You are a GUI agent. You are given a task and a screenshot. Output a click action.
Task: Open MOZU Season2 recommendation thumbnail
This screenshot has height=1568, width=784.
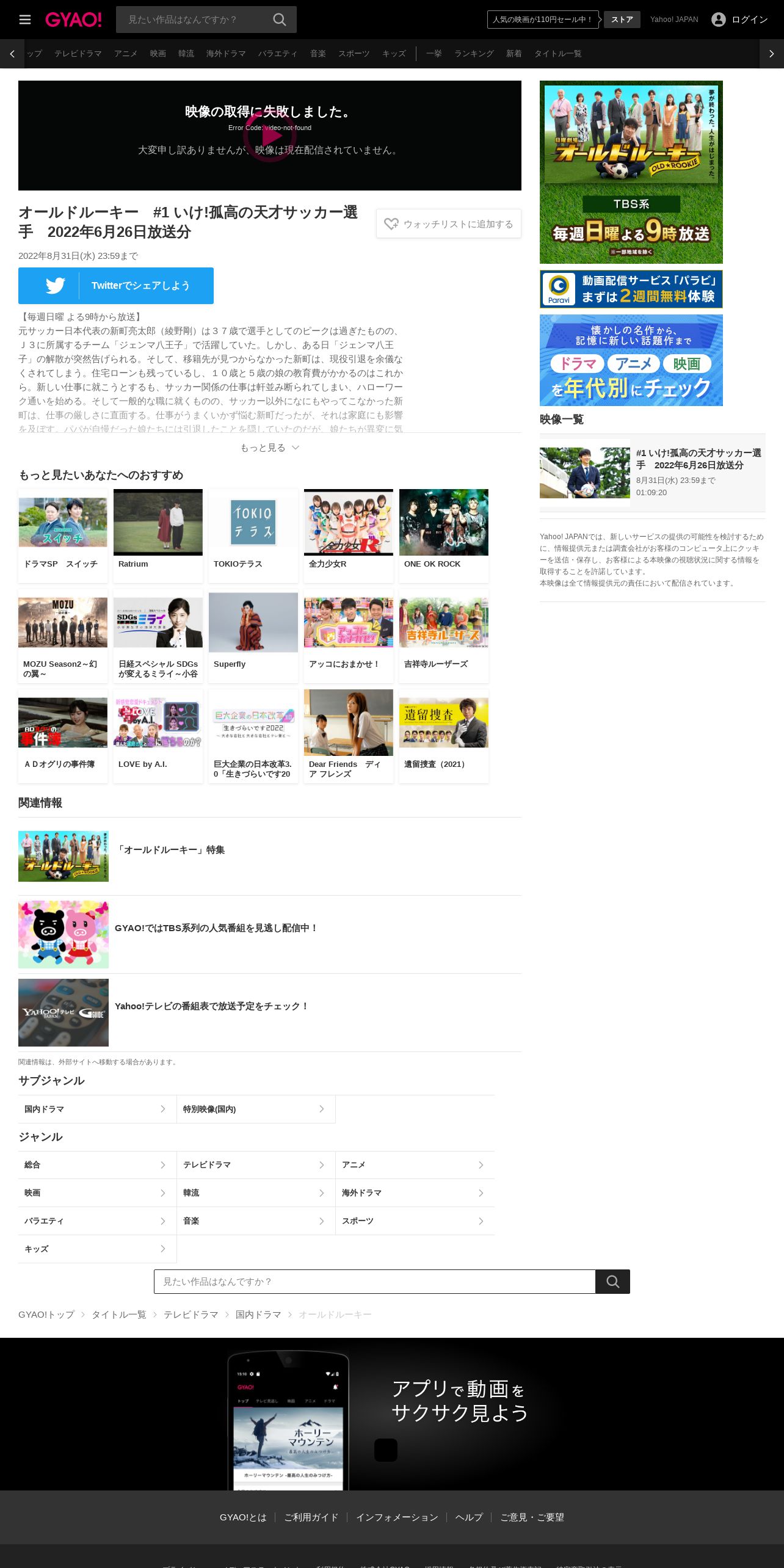pos(63,622)
